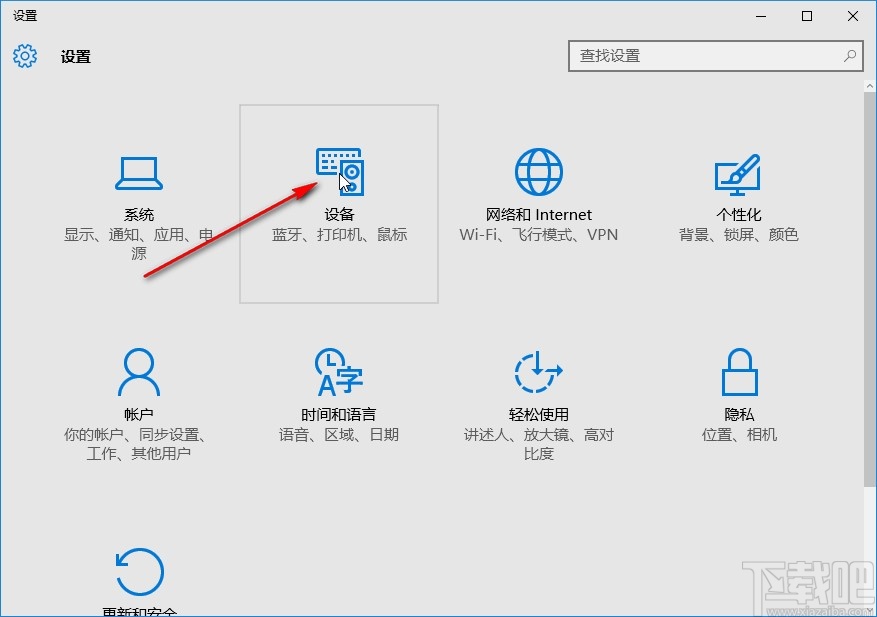Click the search magnifier in 查找设置 box
This screenshot has height=617, width=877.
coord(849,56)
